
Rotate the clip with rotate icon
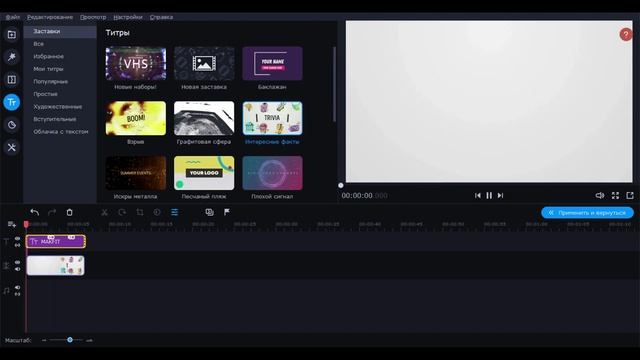122,212
